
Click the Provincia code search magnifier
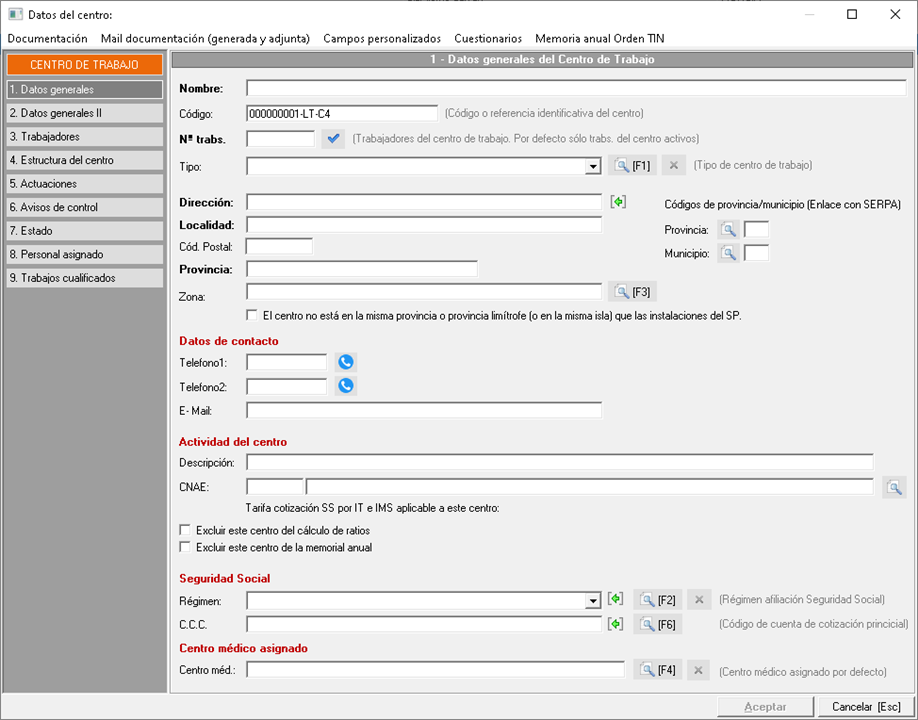click(x=729, y=230)
